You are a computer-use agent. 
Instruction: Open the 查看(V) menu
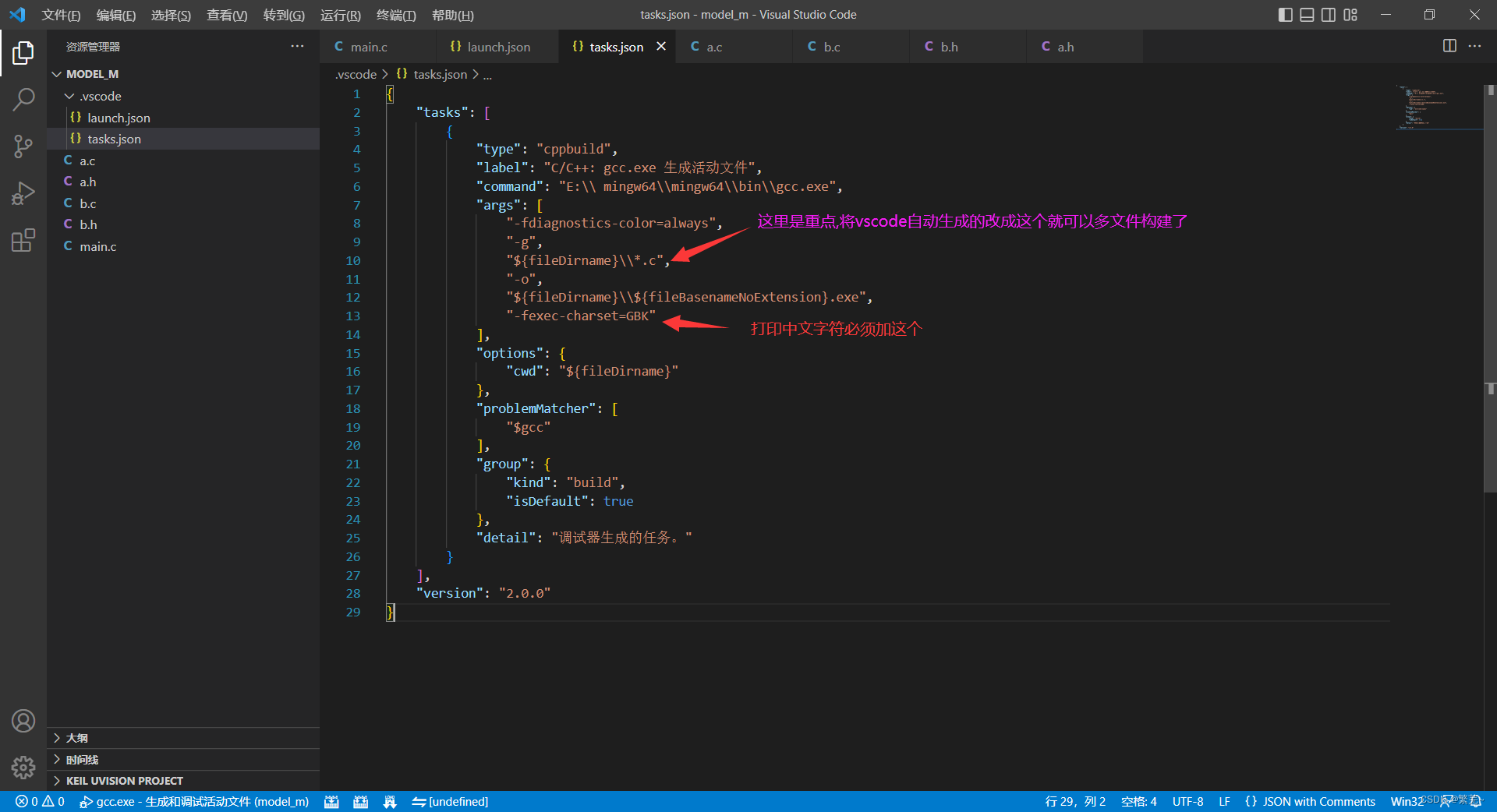[227, 15]
